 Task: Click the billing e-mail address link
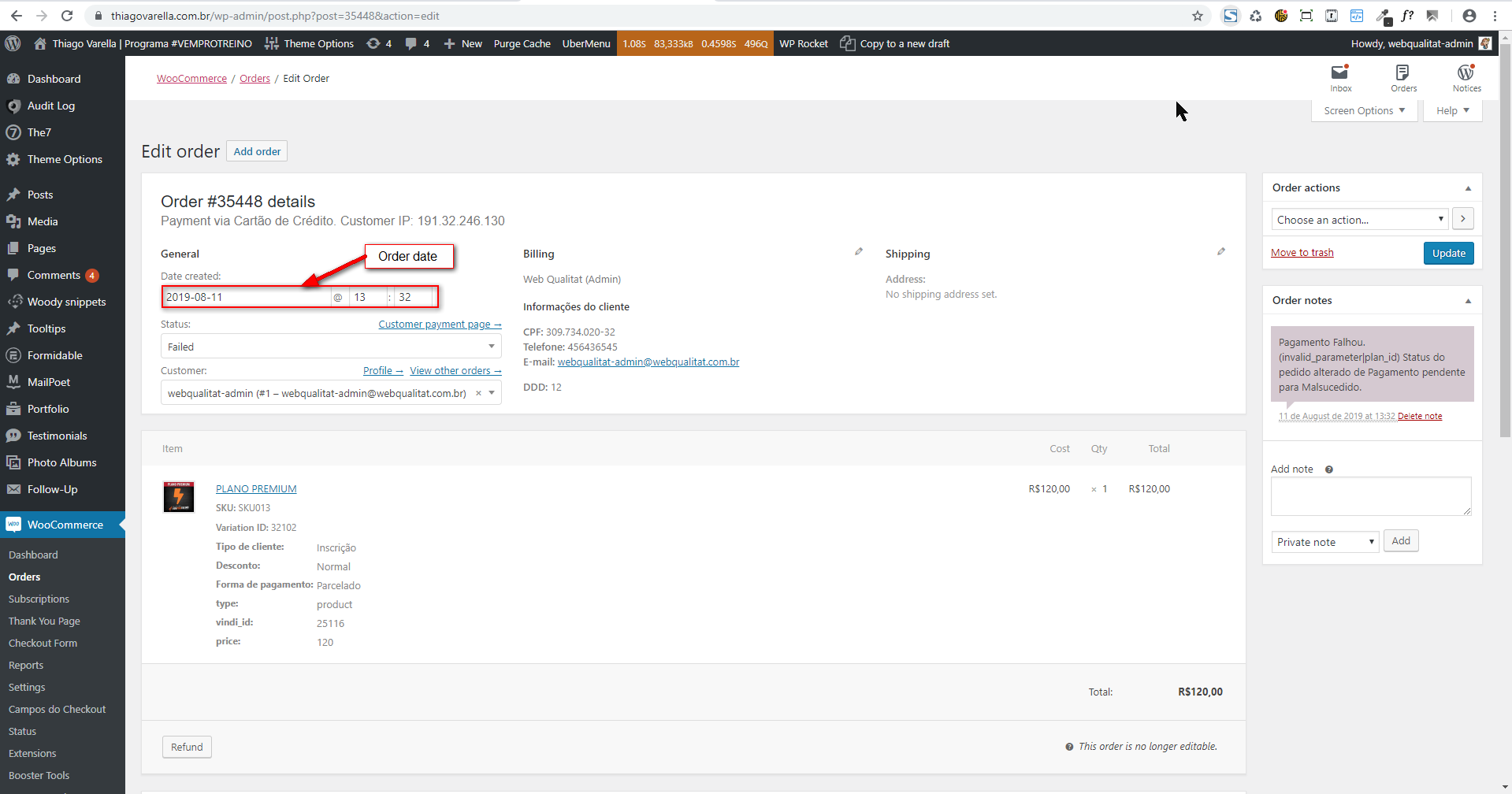pyautogui.click(x=648, y=362)
